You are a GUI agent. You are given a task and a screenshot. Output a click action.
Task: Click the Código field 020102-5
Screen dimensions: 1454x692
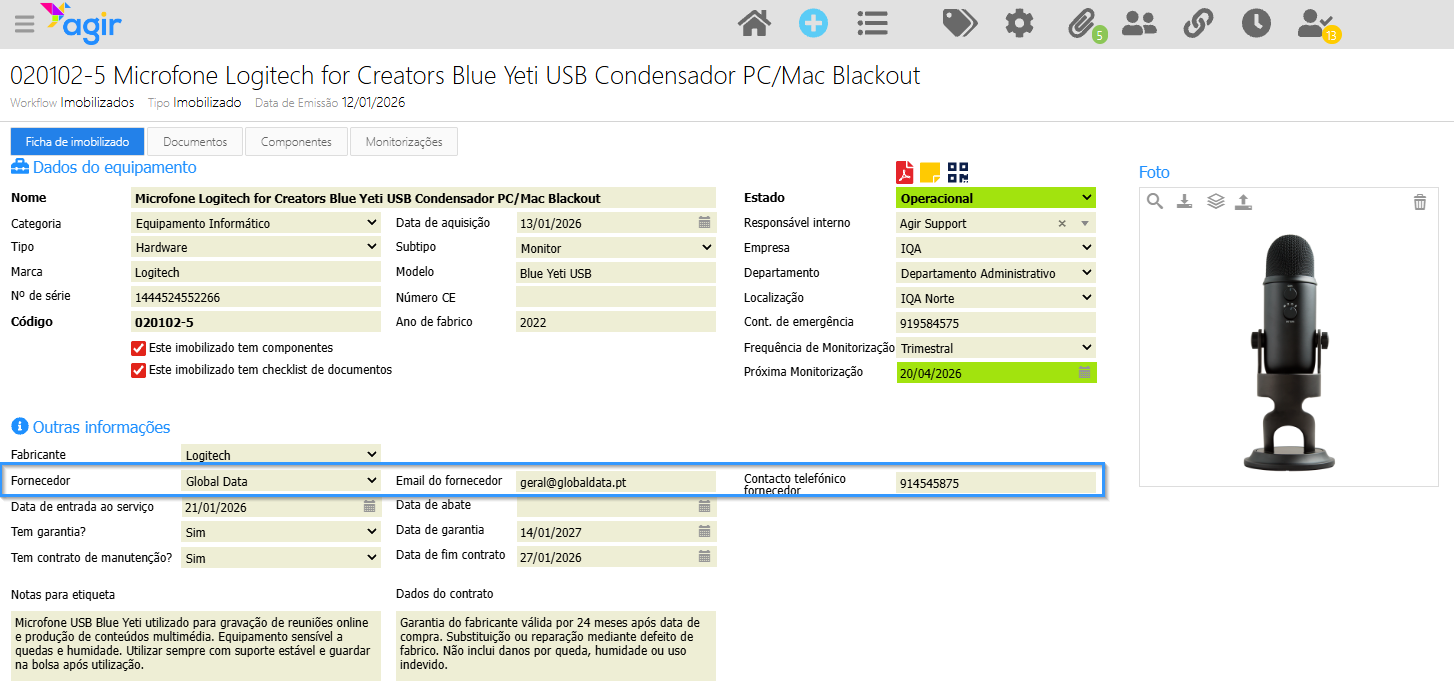click(x=256, y=322)
